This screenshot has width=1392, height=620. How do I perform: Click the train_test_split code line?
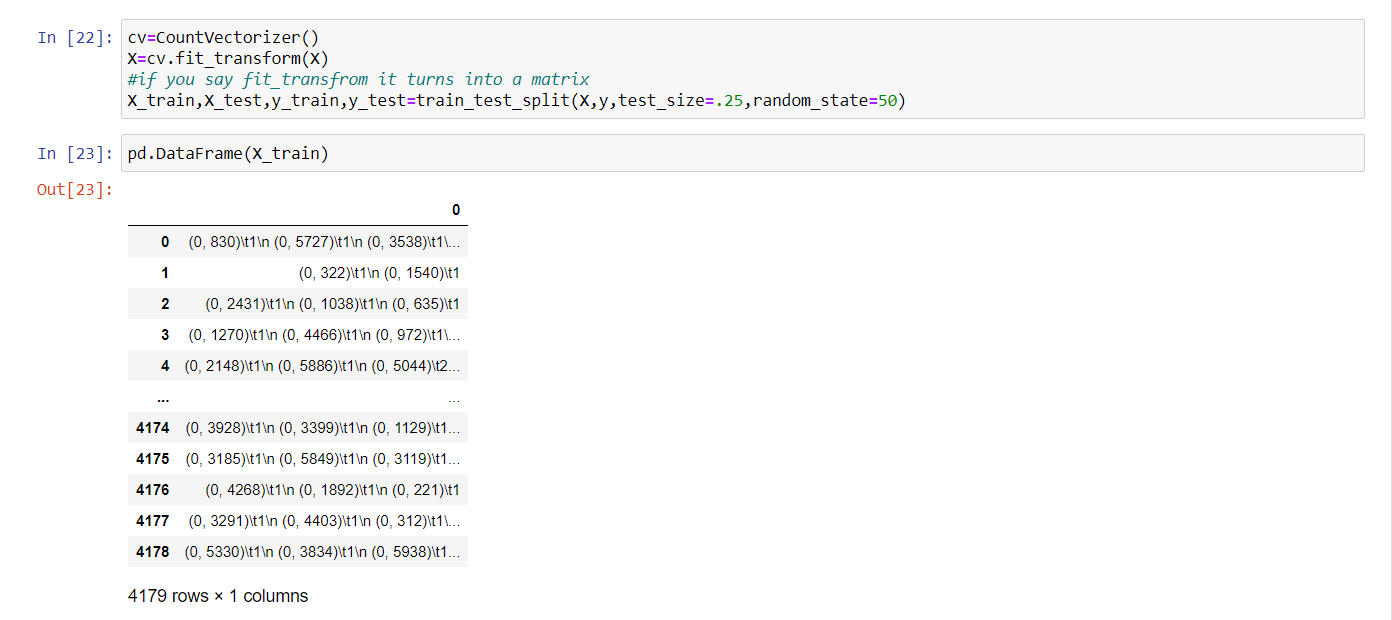click(x=517, y=100)
